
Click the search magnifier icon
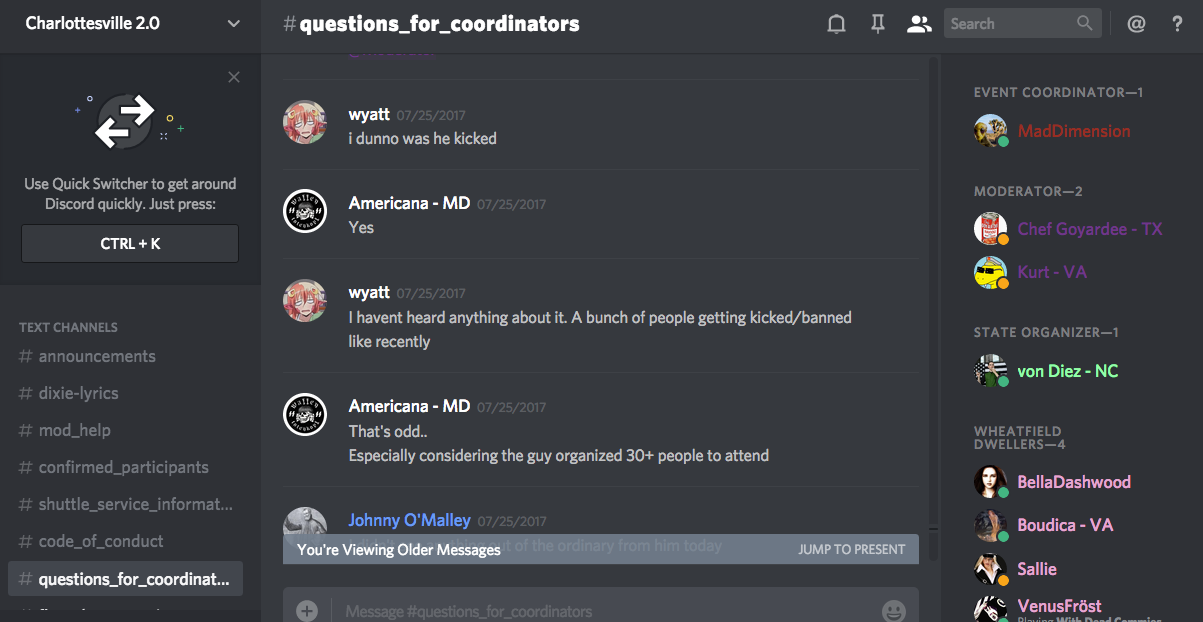1085,23
